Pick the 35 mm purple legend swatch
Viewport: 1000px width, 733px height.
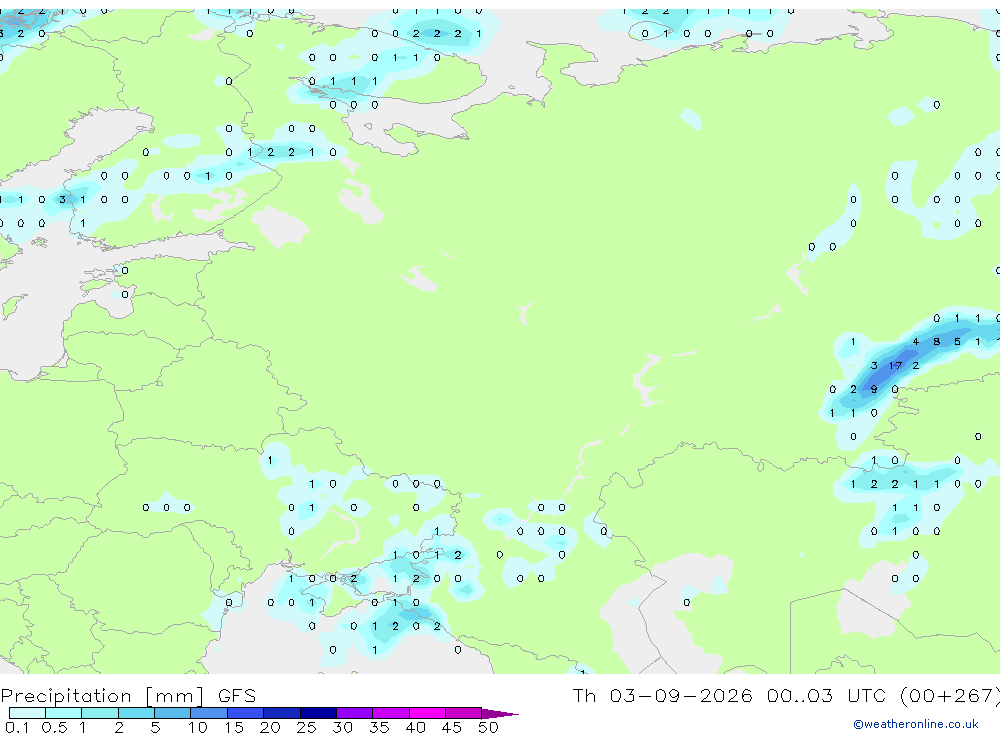click(391, 713)
